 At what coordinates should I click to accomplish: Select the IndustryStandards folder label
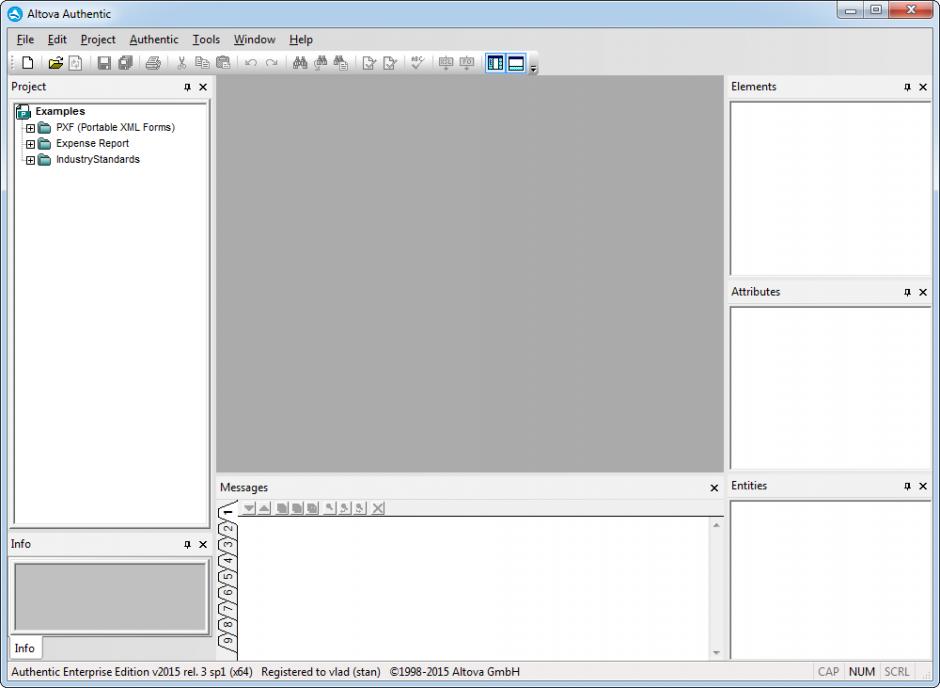[98, 159]
